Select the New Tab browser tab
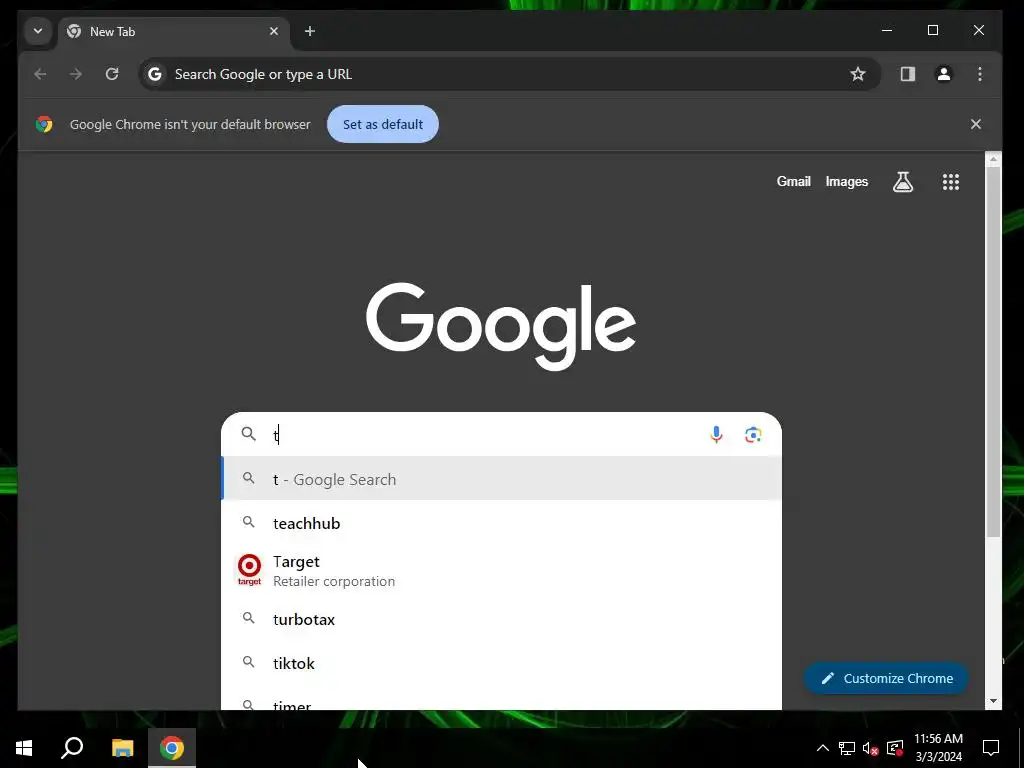 coord(174,31)
